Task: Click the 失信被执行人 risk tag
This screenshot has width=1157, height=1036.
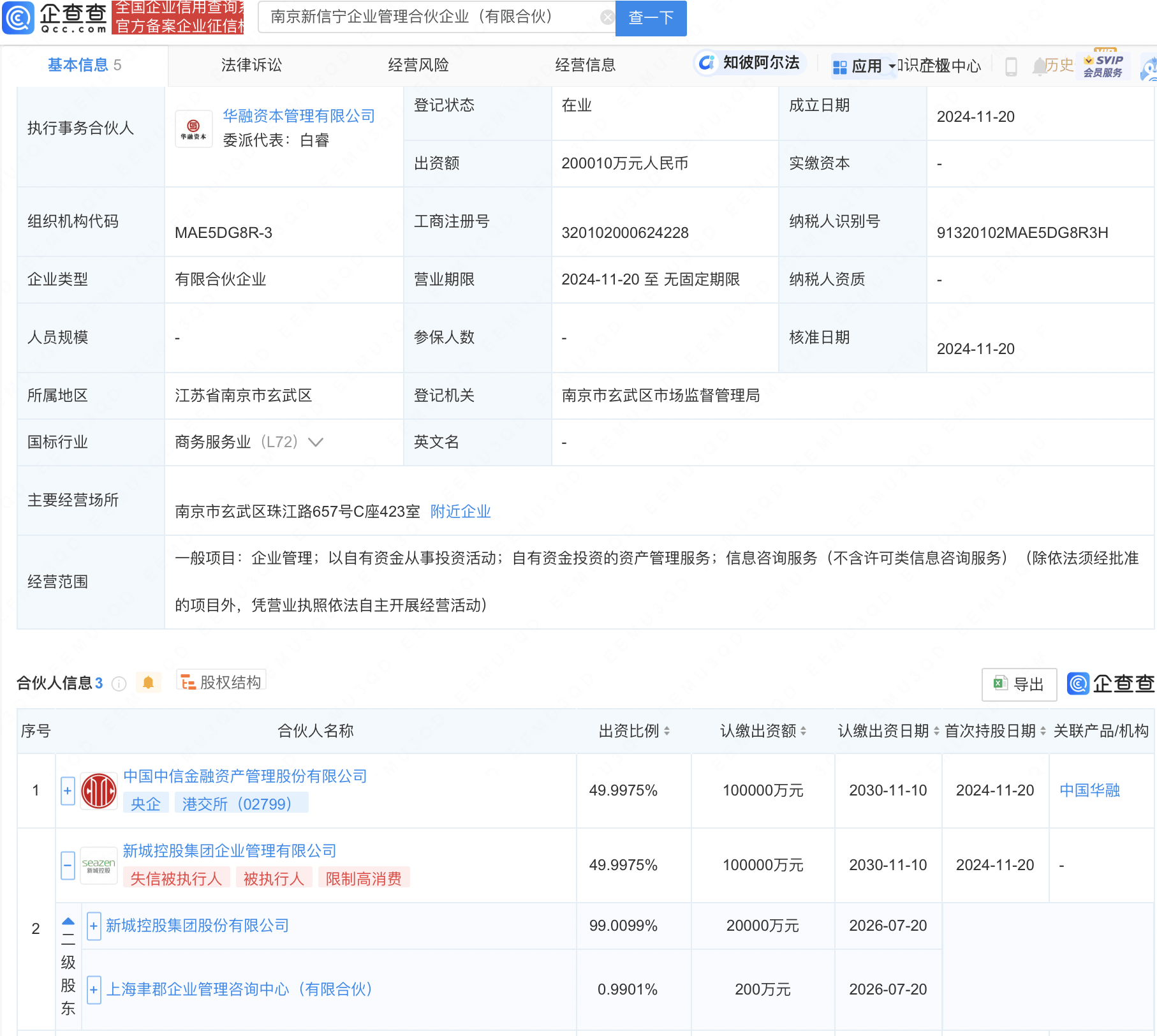Action: (x=176, y=878)
